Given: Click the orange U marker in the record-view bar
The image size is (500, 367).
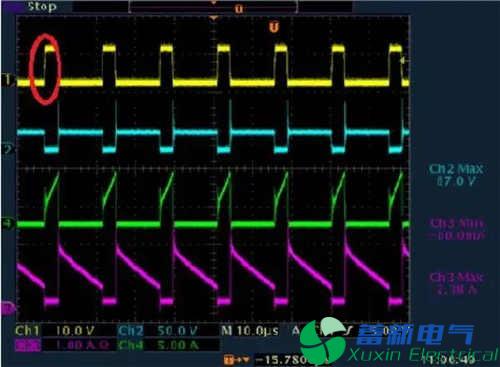Looking at the screenshot, I should coord(239,9).
